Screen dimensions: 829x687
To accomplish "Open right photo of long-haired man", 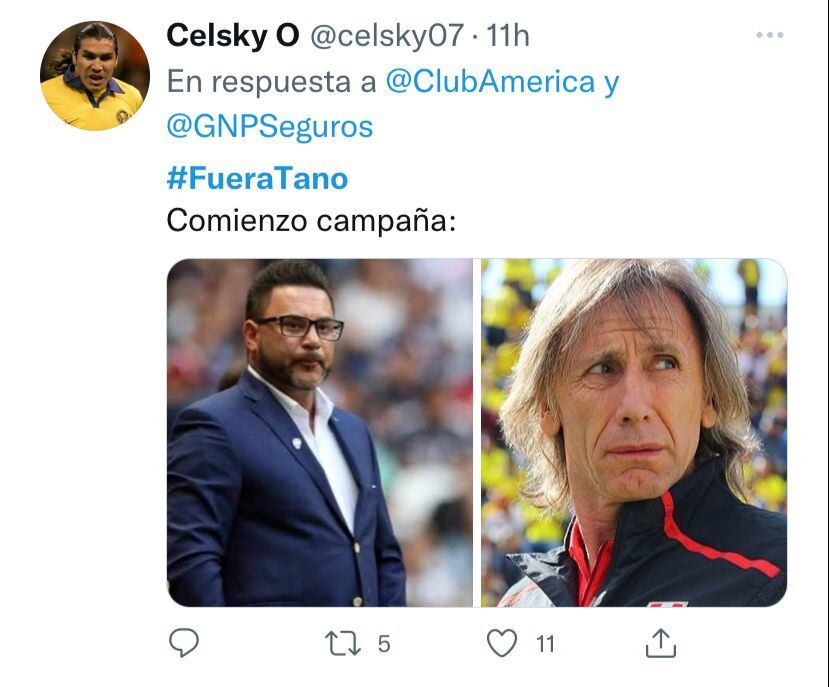I will pyautogui.click(x=634, y=432).
